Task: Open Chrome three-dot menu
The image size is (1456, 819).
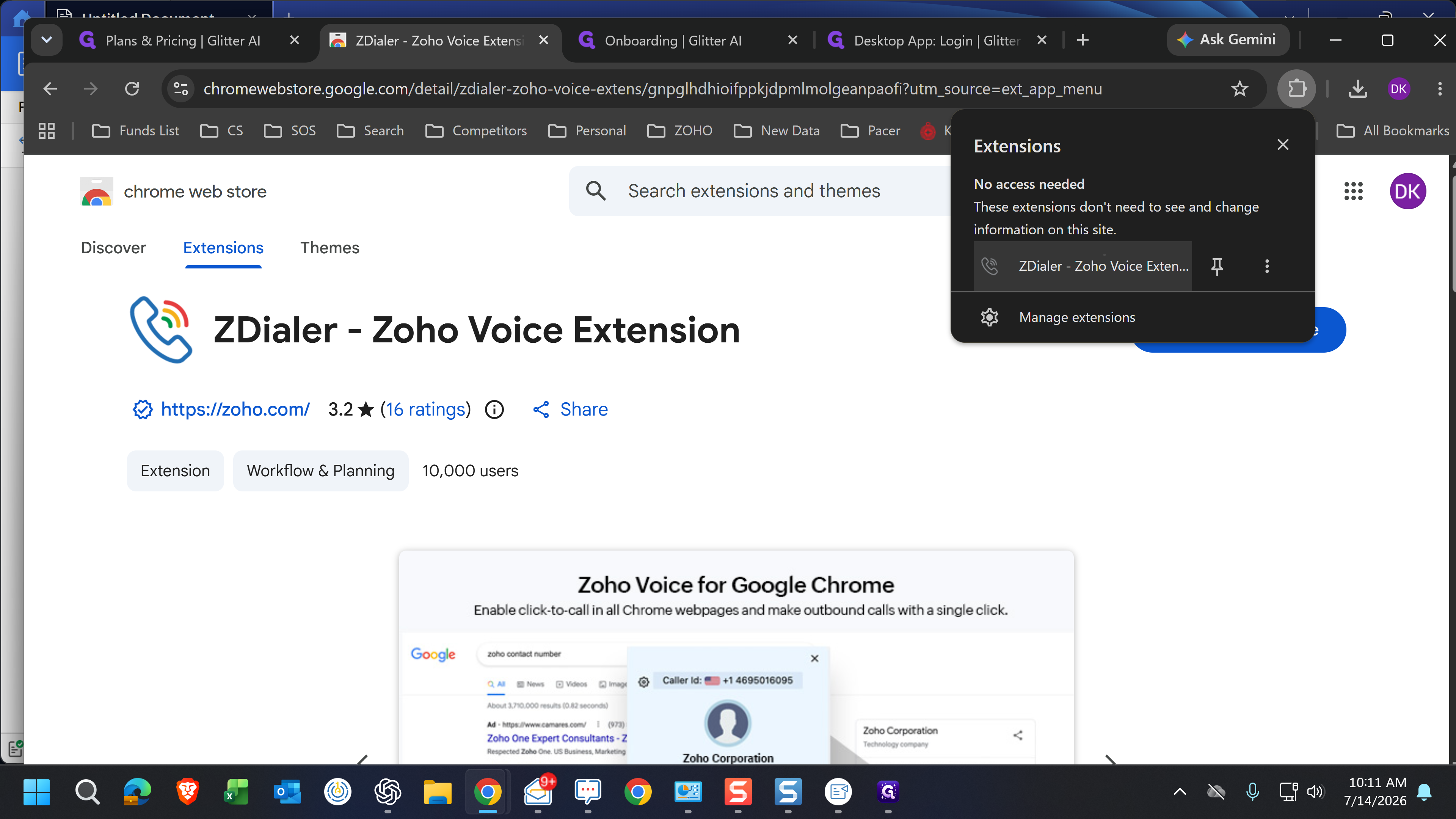Action: coord(1440,89)
